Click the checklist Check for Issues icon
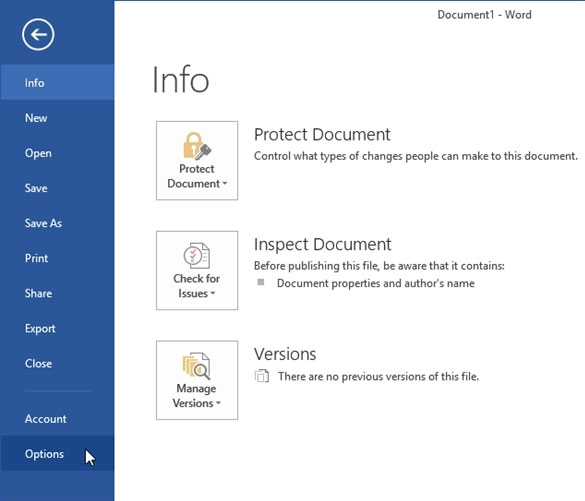Screen dimensions: 585x501 point(197,256)
